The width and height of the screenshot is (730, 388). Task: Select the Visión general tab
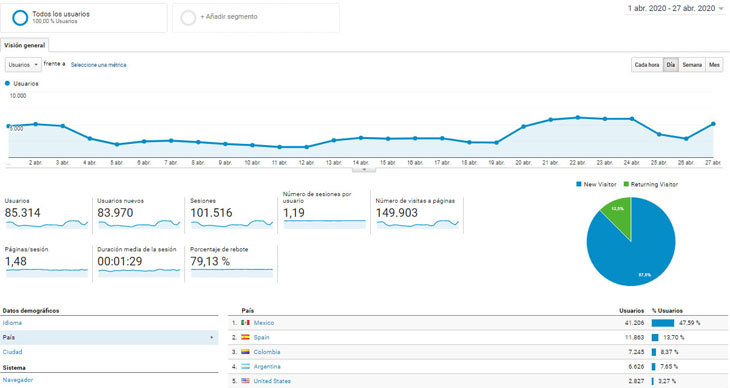tap(25, 45)
